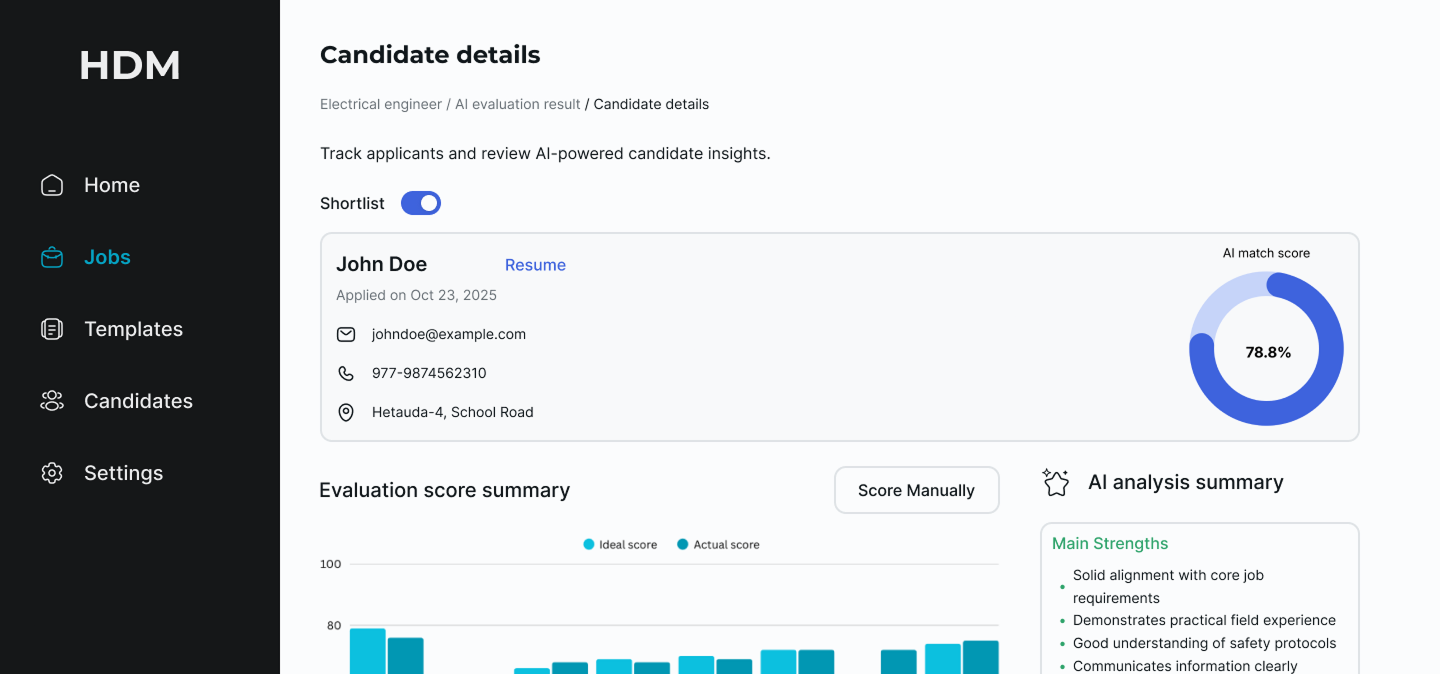Navigate to Electrical engineer in the breadcrumb
This screenshot has width=1440, height=674.
pos(381,104)
